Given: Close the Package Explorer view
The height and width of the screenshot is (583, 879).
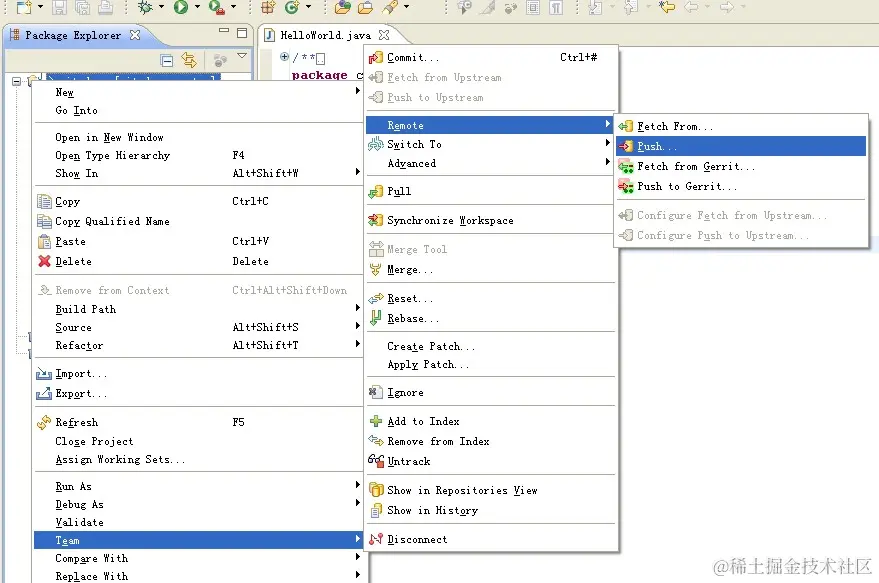Looking at the screenshot, I should pos(135,35).
